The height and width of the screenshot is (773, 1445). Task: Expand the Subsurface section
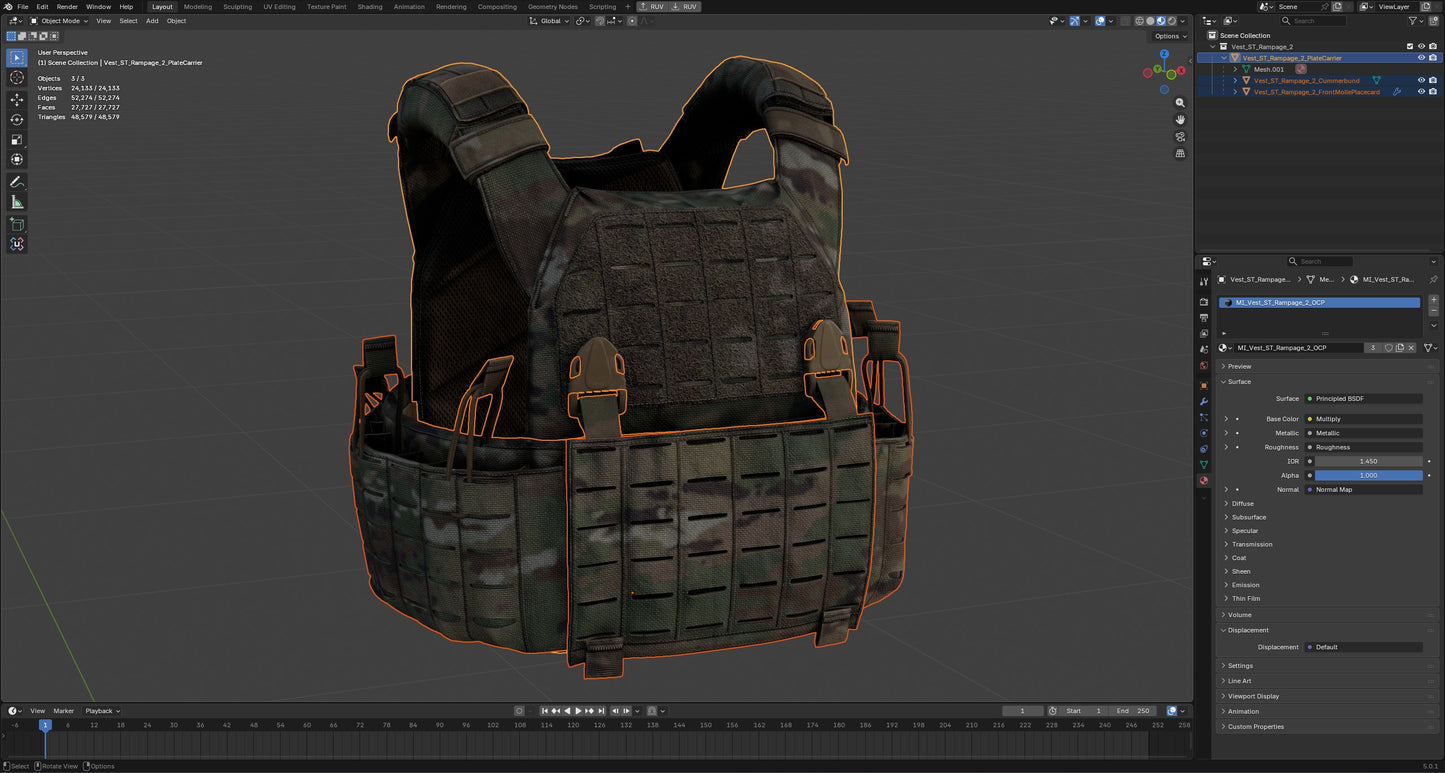coord(1249,517)
